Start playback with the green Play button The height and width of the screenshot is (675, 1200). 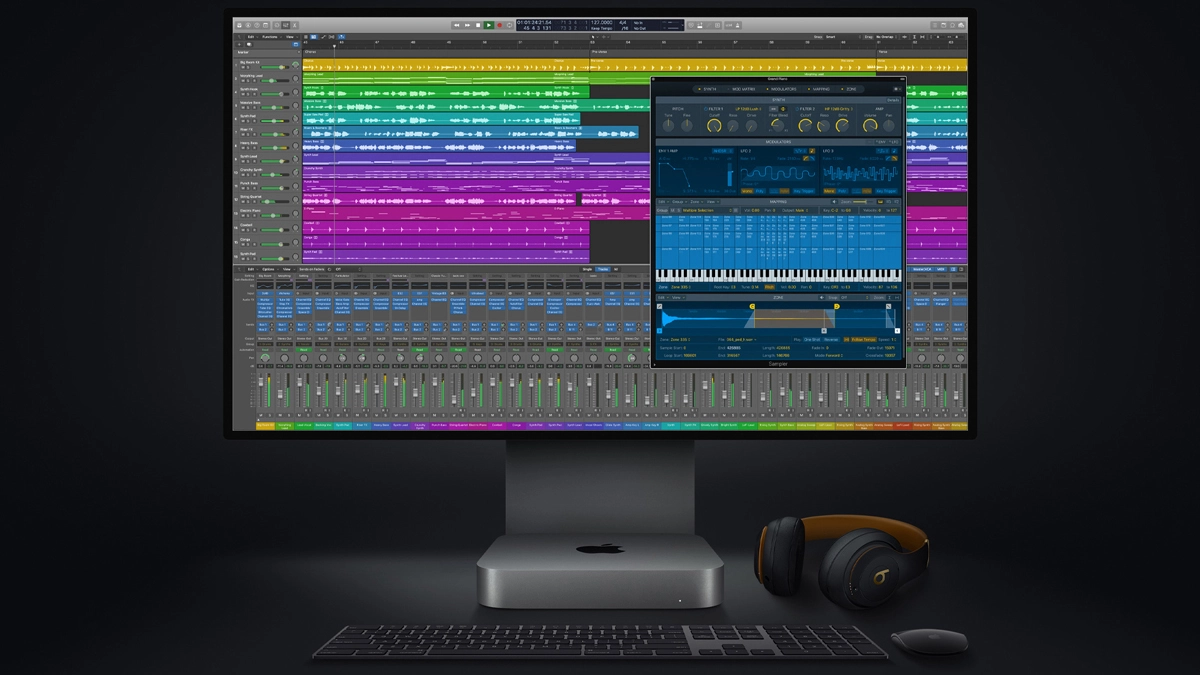pos(489,25)
